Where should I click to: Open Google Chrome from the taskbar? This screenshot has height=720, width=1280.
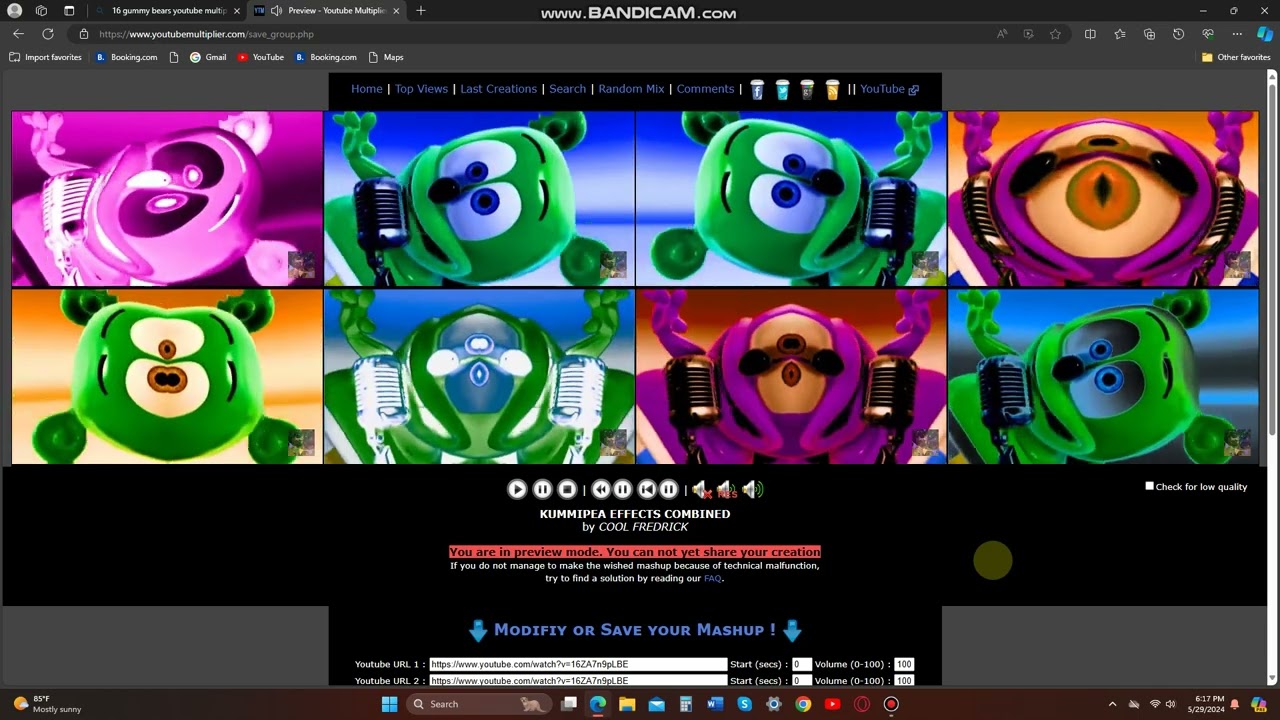803,704
